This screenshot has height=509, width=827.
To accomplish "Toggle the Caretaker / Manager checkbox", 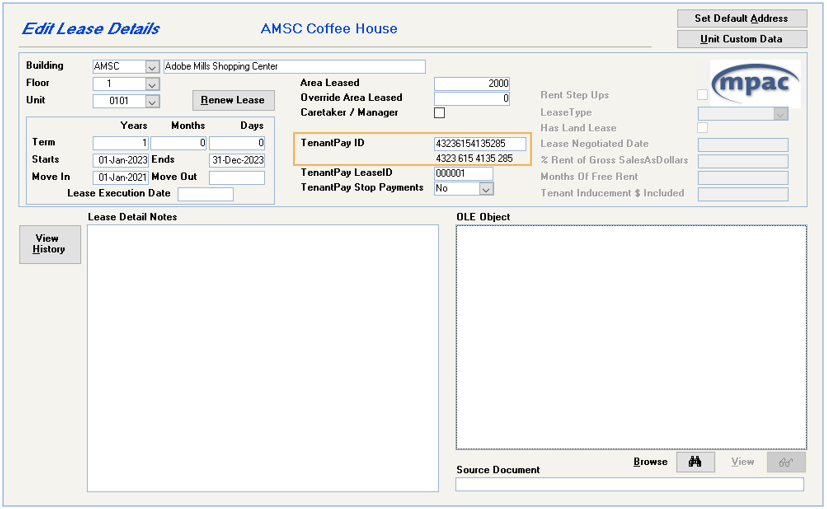I will pyautogui.click(x=439, y=112).
